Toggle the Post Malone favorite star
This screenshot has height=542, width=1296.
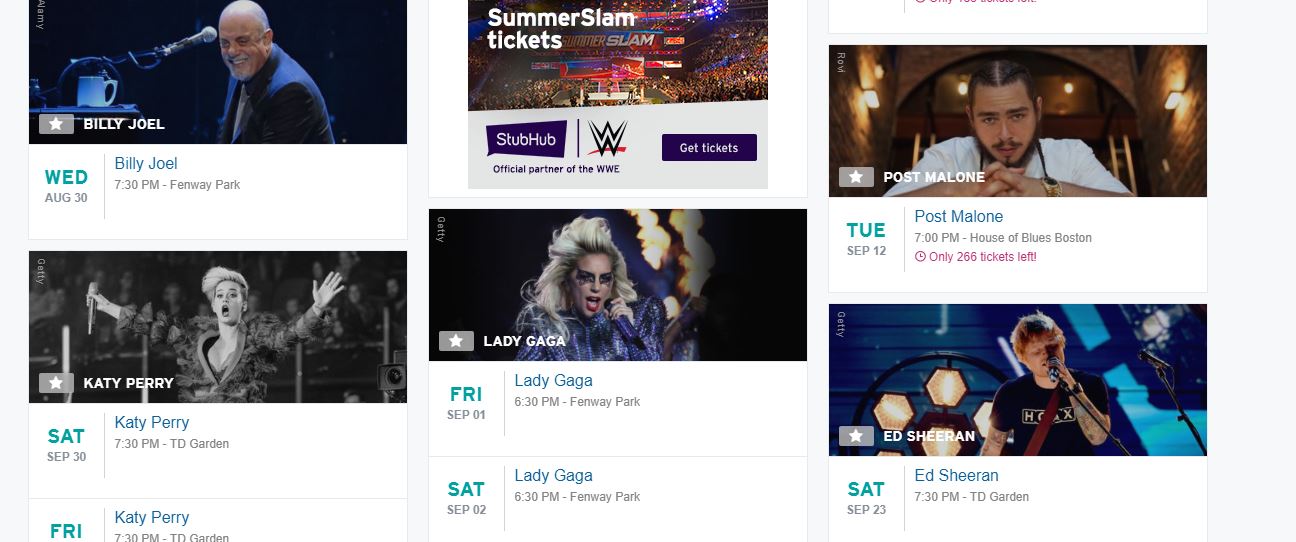[x=856, y=177]
